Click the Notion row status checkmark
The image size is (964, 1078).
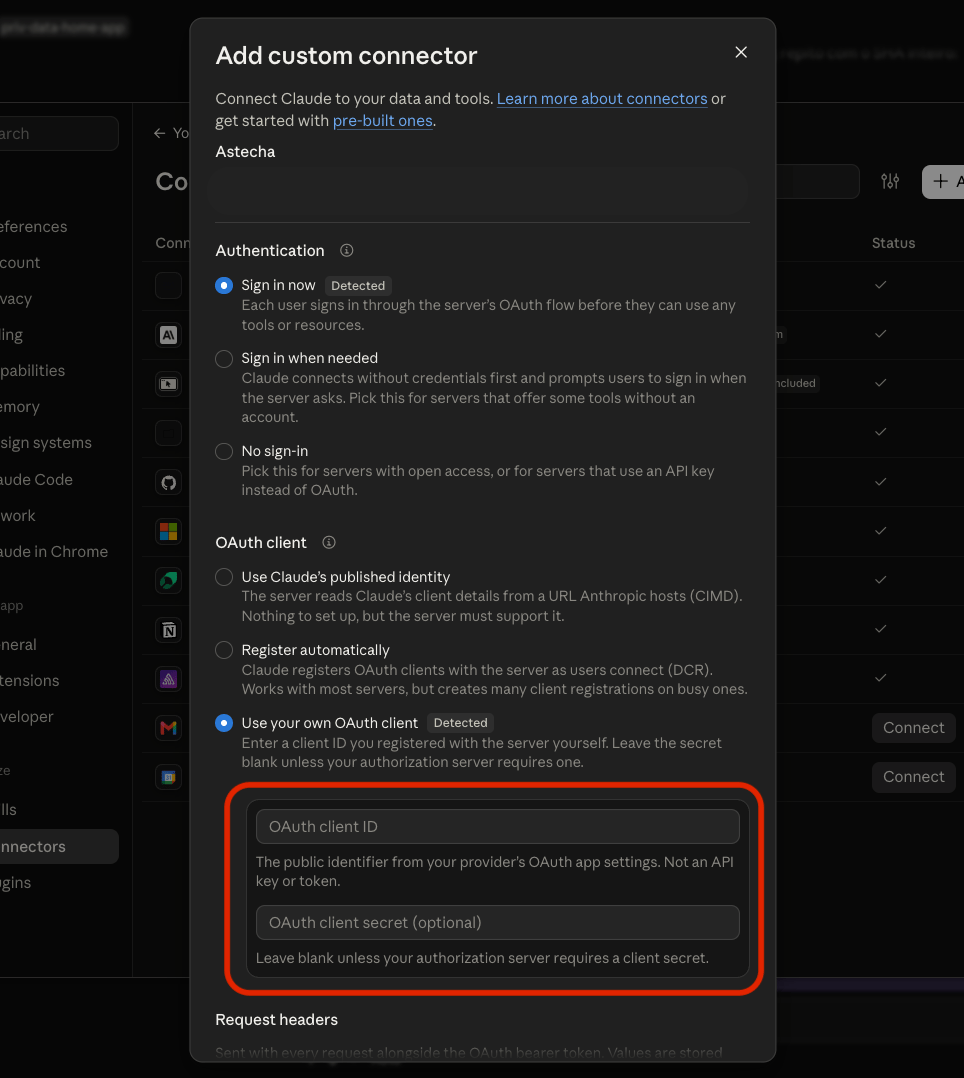tap(880, 629)
